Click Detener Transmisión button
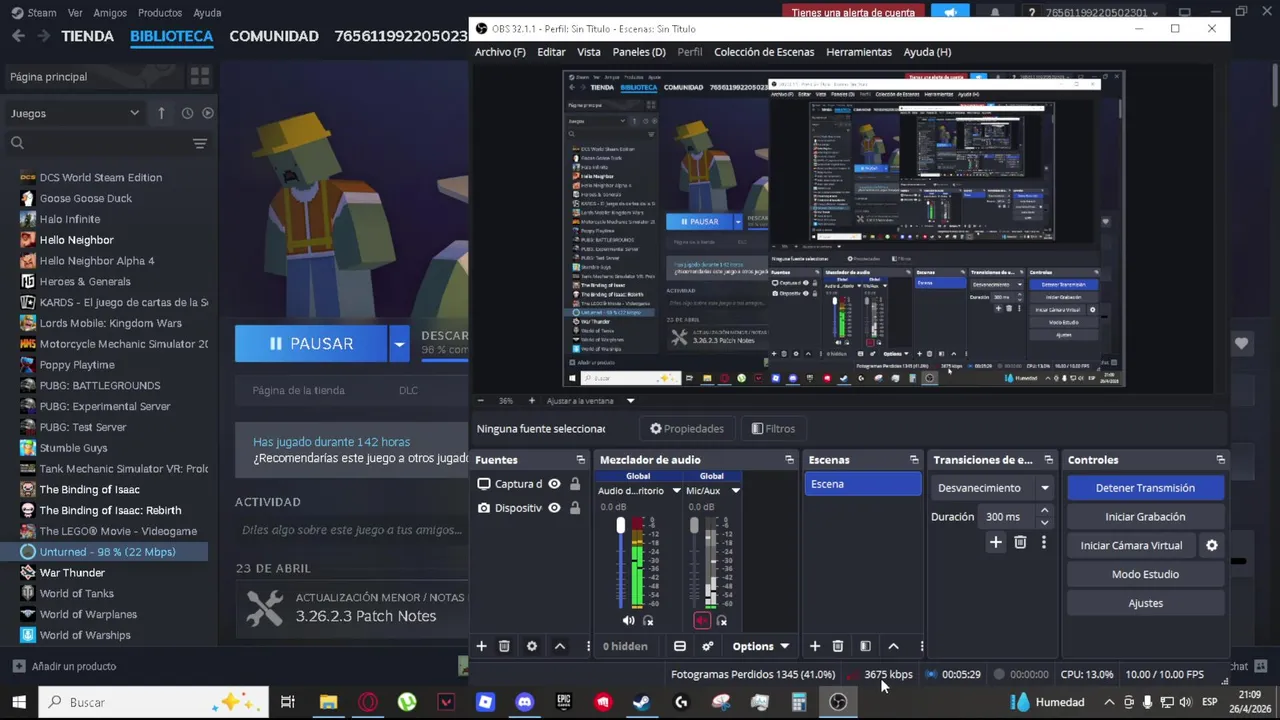This screenshot has height=720, width=1280. [1145, 488]
